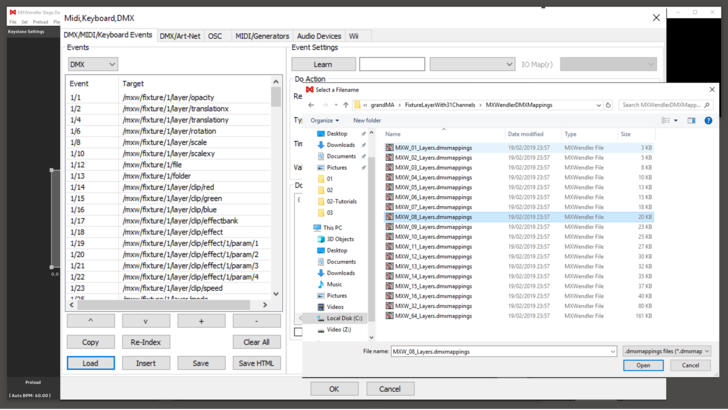
Task: Open pinned Downloads in quick access
Action: click(340, 145)
